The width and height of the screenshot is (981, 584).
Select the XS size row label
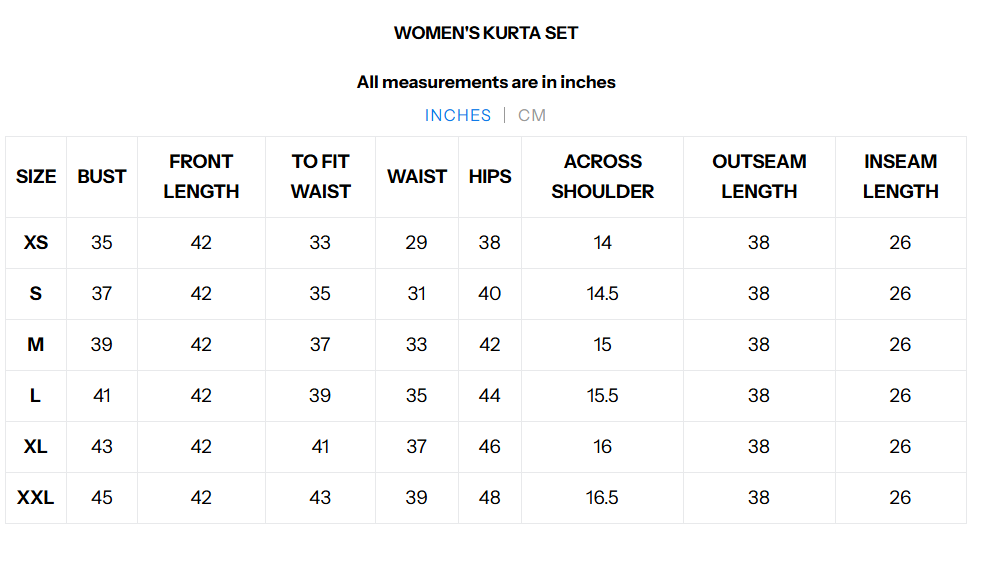tap(36, 243)
